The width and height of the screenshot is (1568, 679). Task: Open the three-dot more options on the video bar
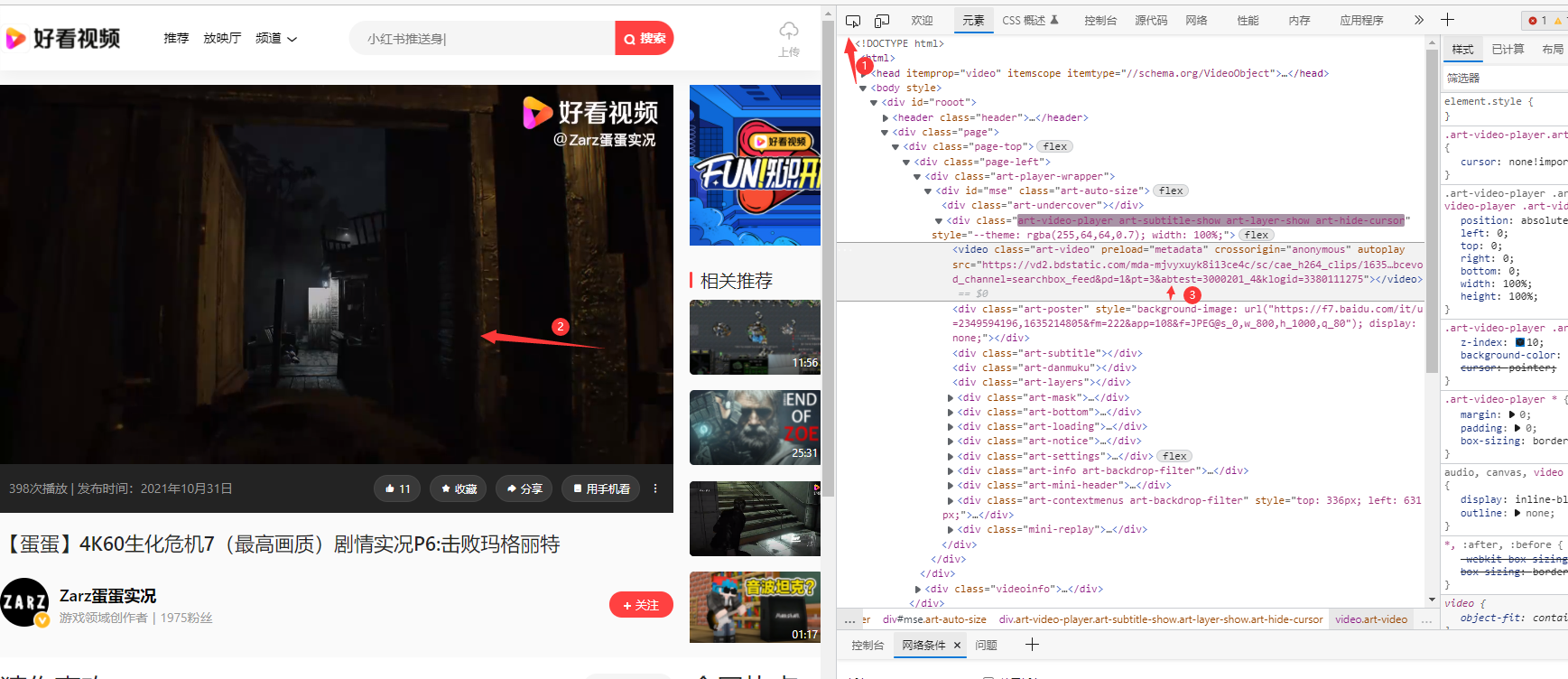click(x=655, y=488)
